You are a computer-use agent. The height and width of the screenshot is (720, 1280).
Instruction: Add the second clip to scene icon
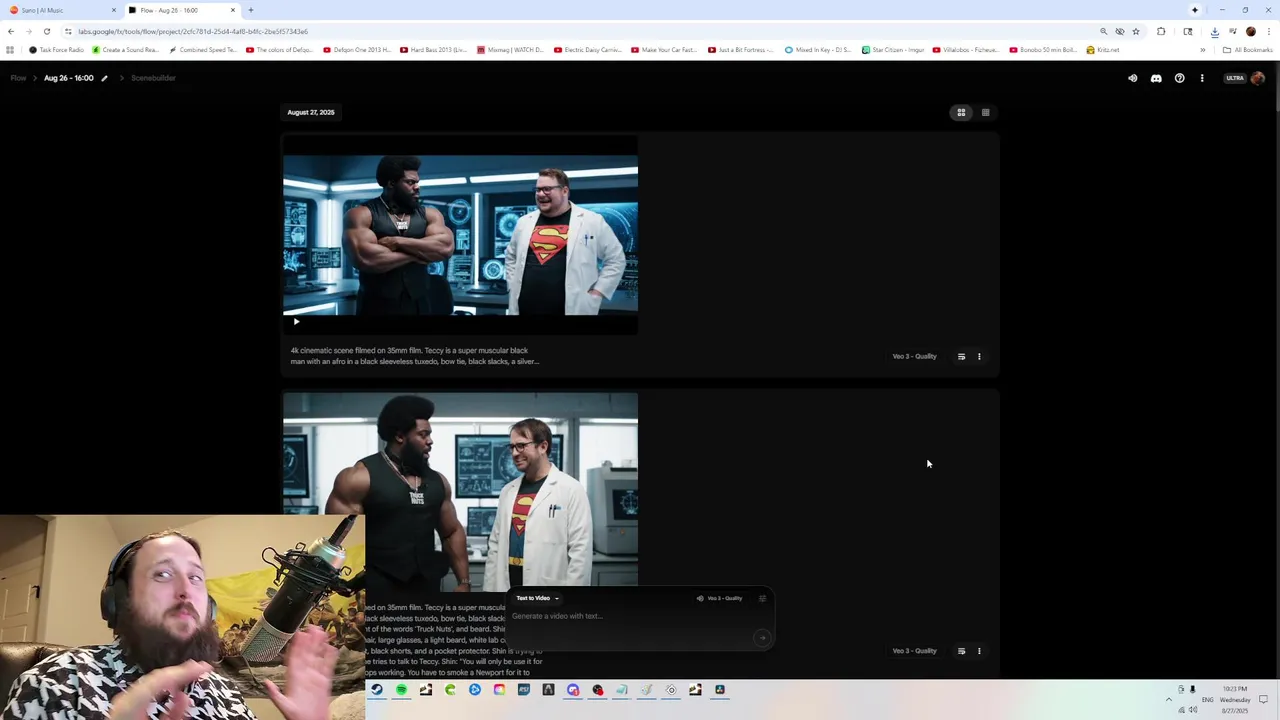[x=961, y=651]
